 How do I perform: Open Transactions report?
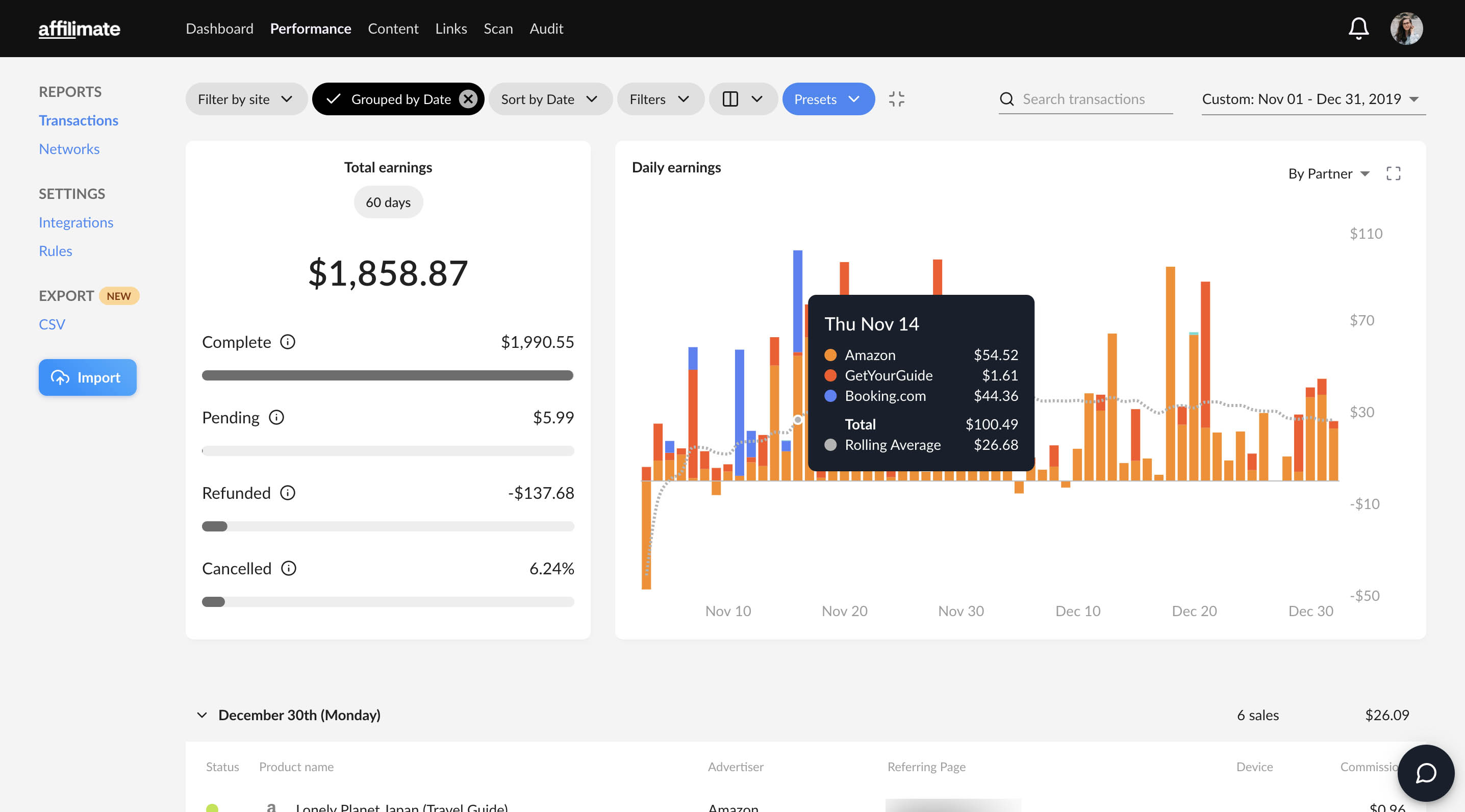[79, 120]
